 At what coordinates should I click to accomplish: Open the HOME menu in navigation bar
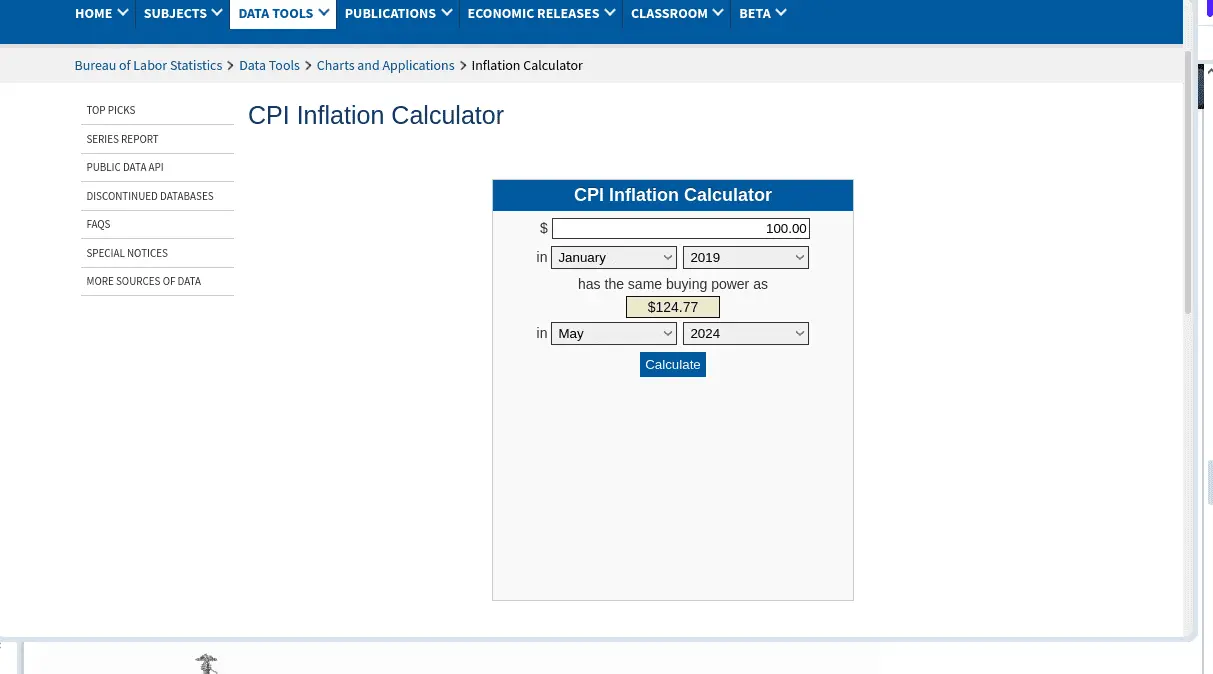pos(101,13)
